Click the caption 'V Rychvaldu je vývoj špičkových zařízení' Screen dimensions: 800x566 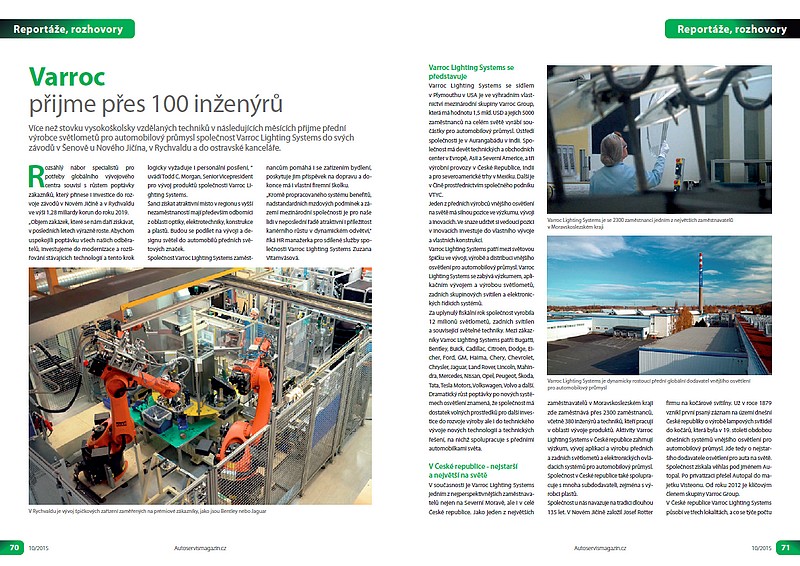tap(147, 510)
